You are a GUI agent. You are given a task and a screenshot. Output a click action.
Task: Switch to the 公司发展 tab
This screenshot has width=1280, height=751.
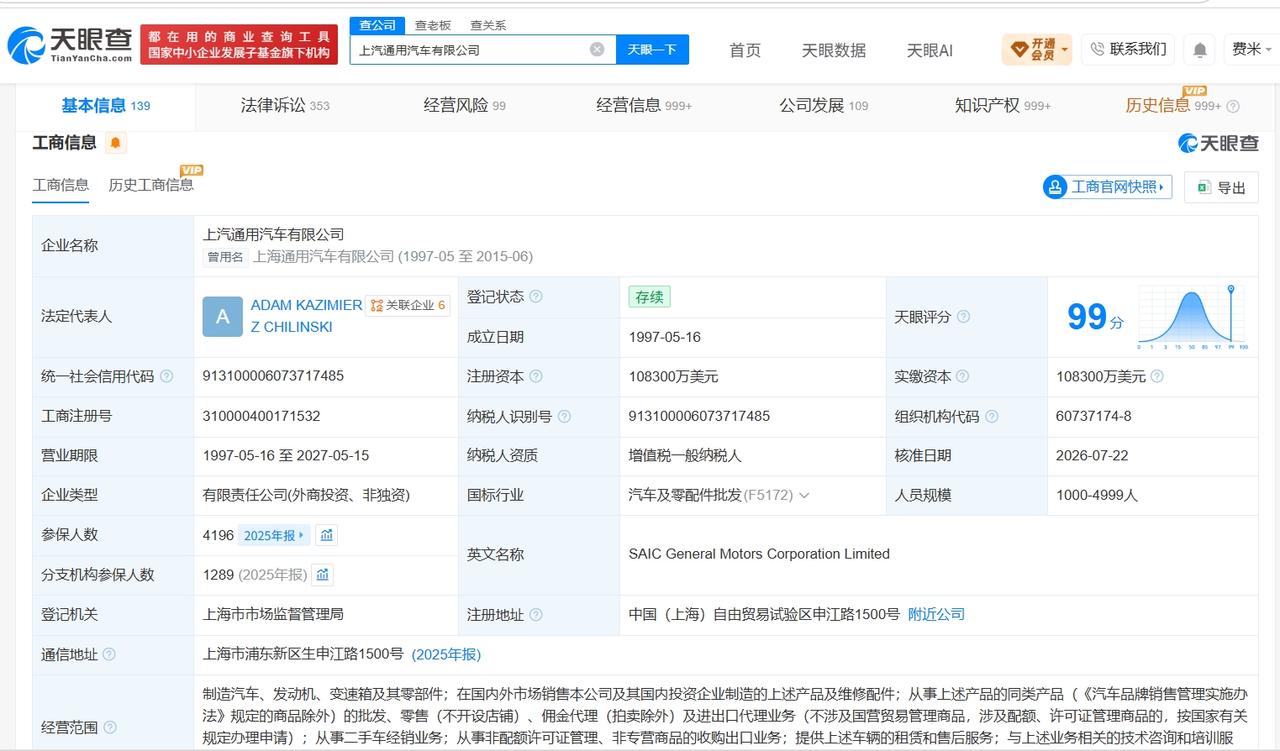click(x=824, y=105)
